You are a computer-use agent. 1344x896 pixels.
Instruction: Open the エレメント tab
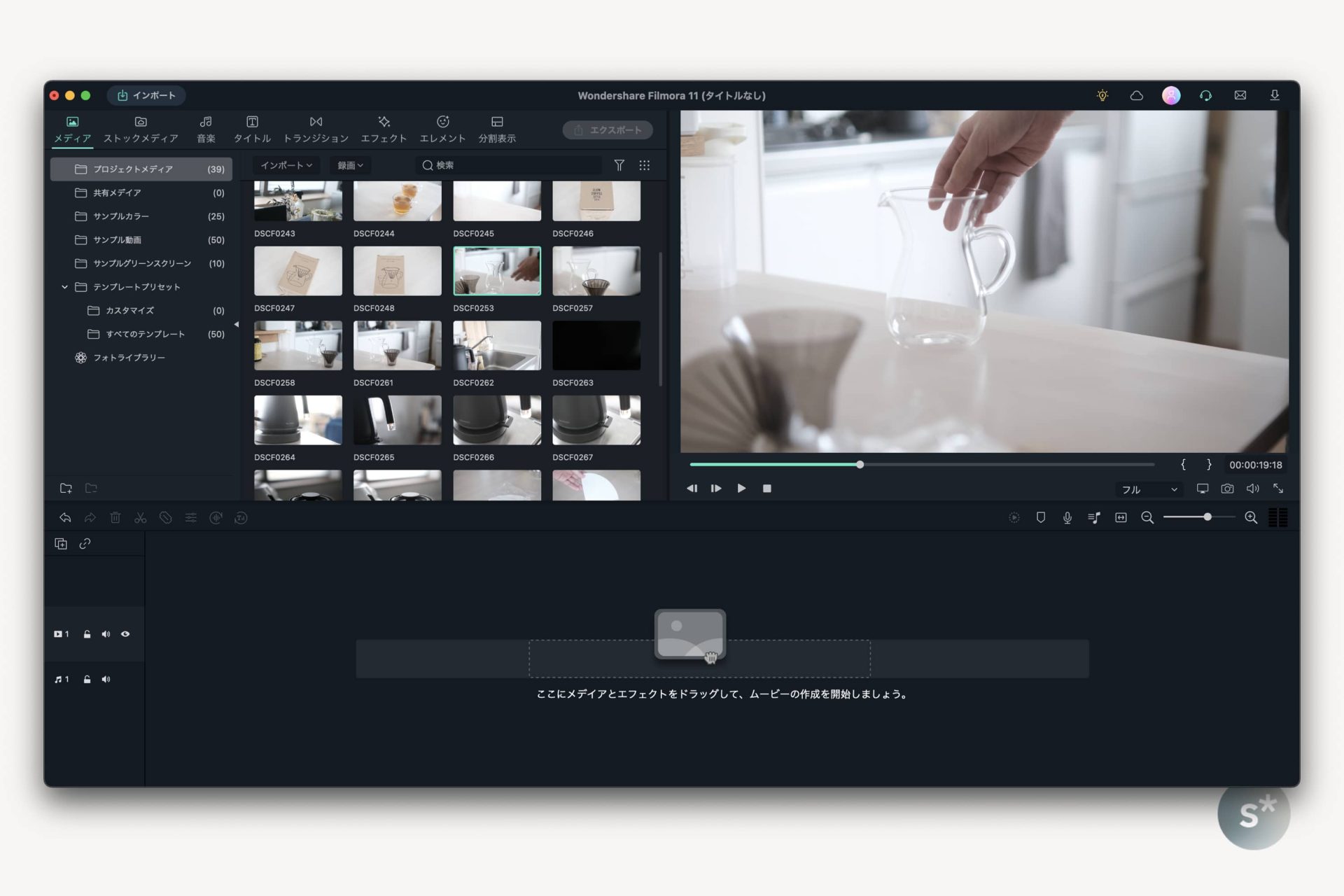[442, 129]
